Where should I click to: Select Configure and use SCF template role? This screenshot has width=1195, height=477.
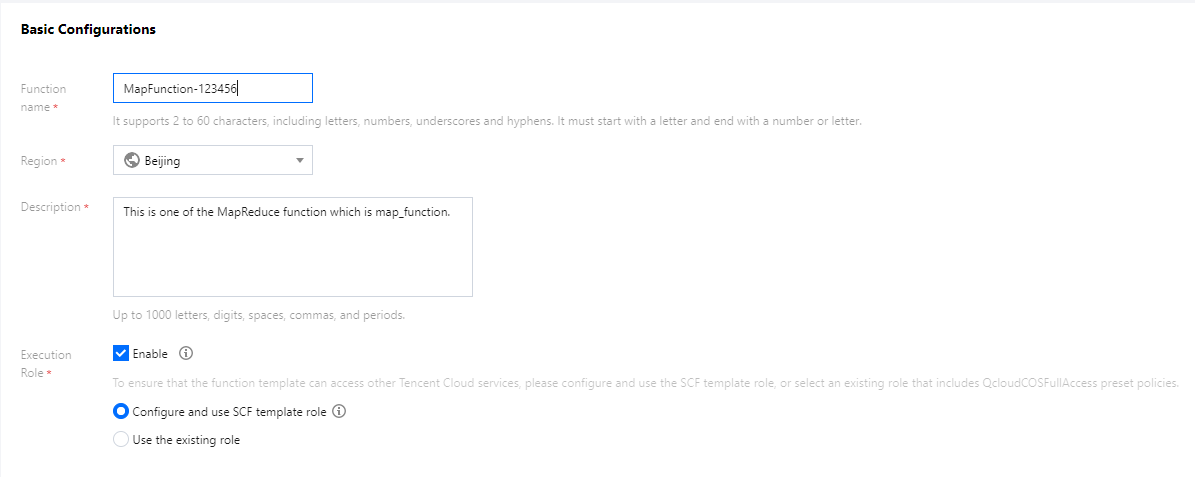pyautogui.click(x=120, y=411)
